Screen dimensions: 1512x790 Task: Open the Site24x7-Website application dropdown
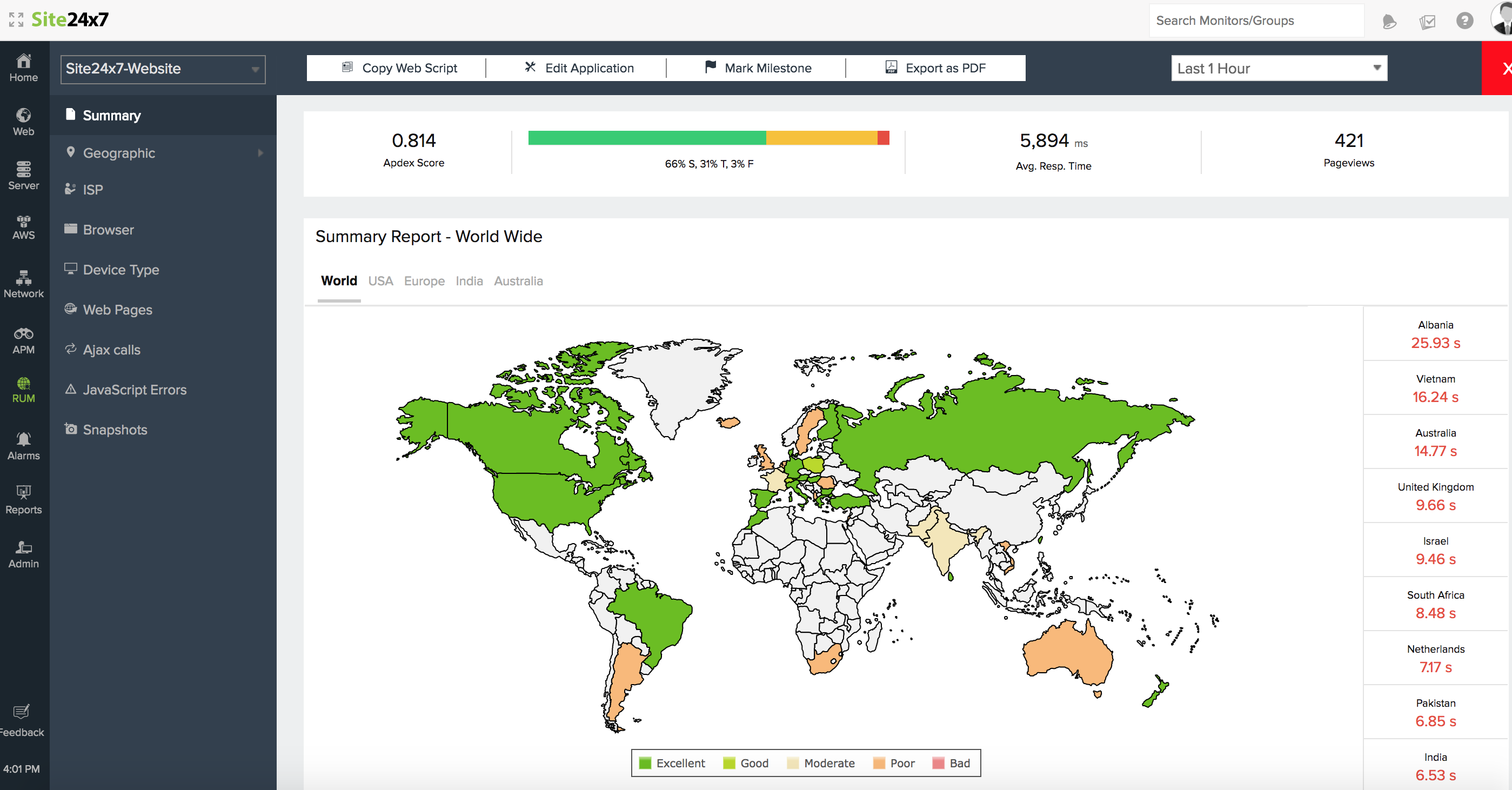click(163, 69)
